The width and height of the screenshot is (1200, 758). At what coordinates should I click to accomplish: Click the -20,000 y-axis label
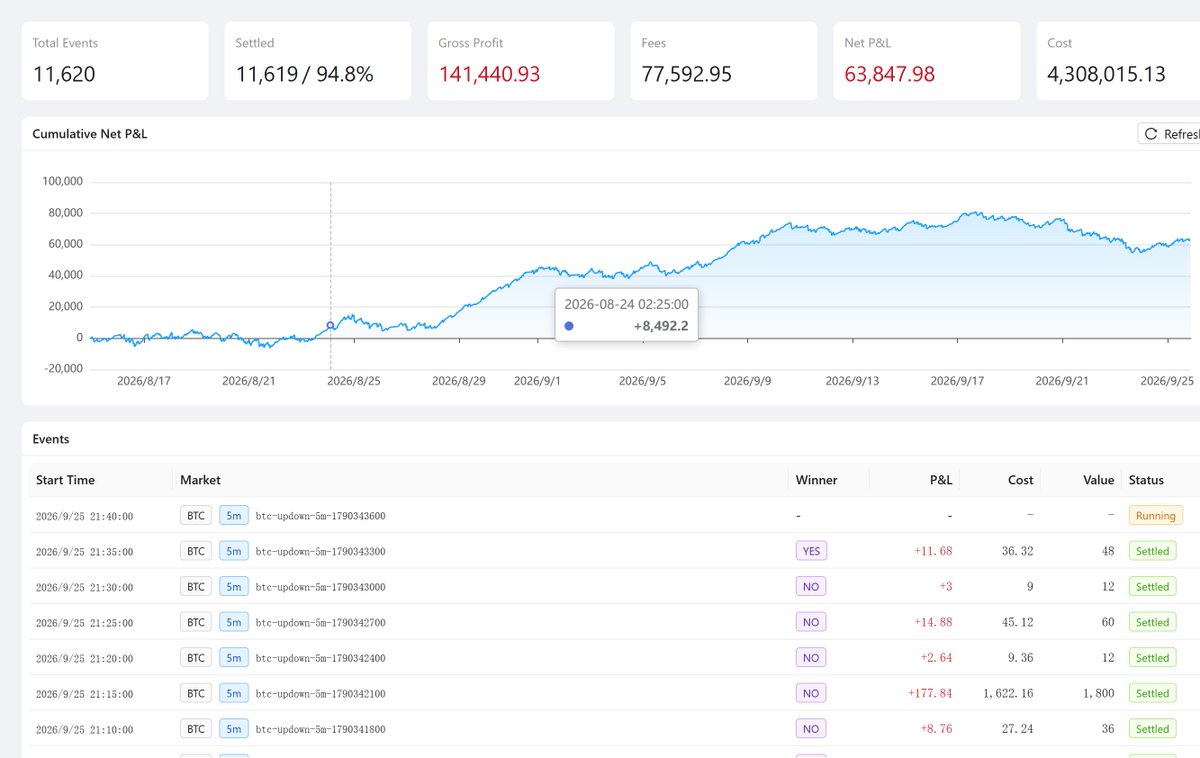point(62,368)
